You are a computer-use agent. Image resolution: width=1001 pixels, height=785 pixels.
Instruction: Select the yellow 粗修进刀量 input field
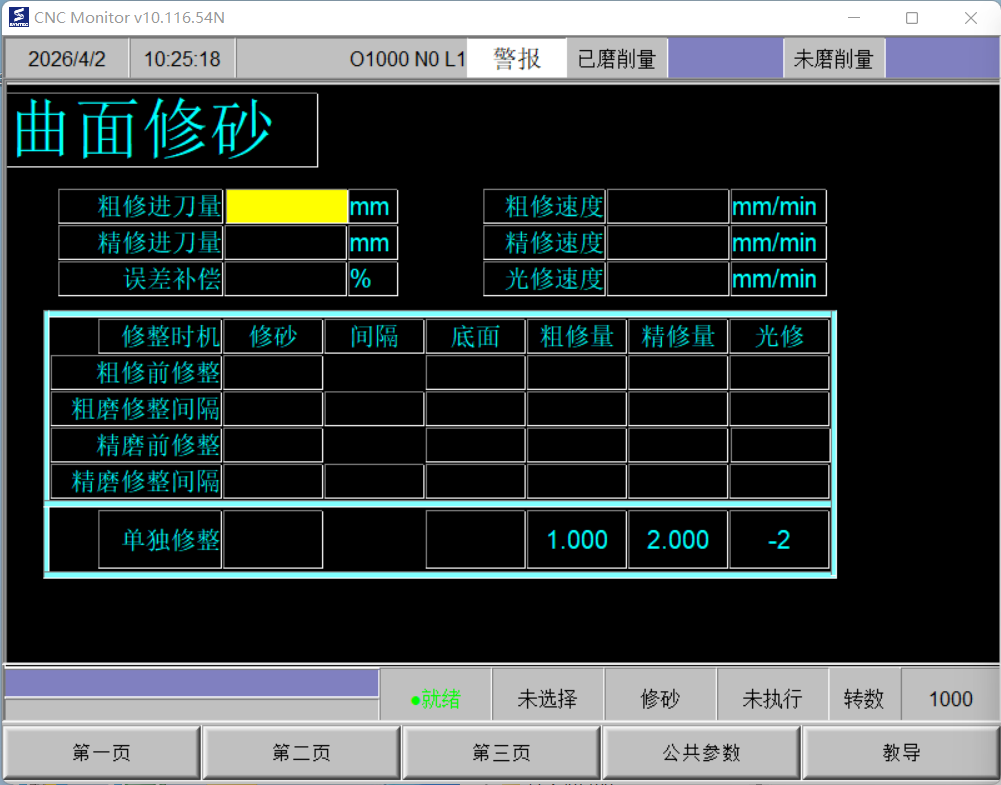pyautogui.click(x=287, y=207)
